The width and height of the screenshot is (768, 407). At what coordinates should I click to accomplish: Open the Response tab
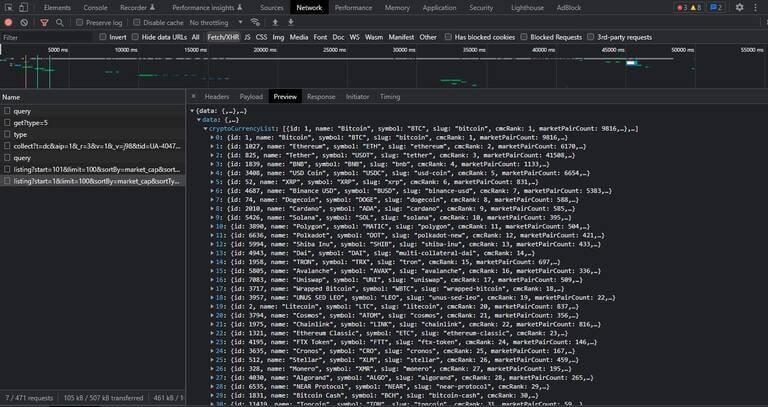coord(321,96)
